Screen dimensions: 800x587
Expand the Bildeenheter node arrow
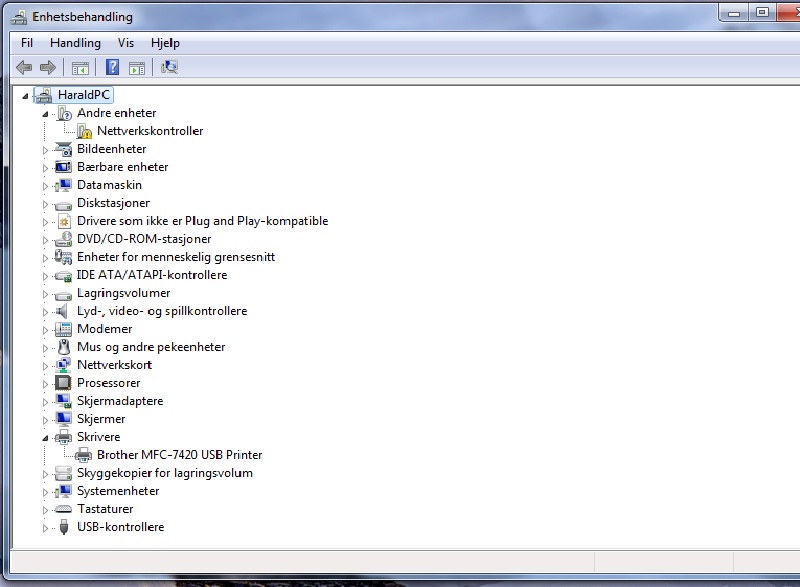(45, 150)
